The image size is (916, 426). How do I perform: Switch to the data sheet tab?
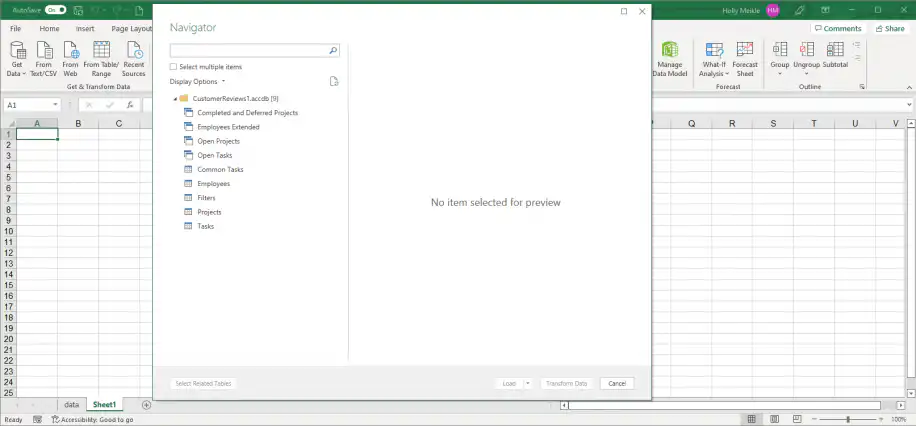point(71,404)
